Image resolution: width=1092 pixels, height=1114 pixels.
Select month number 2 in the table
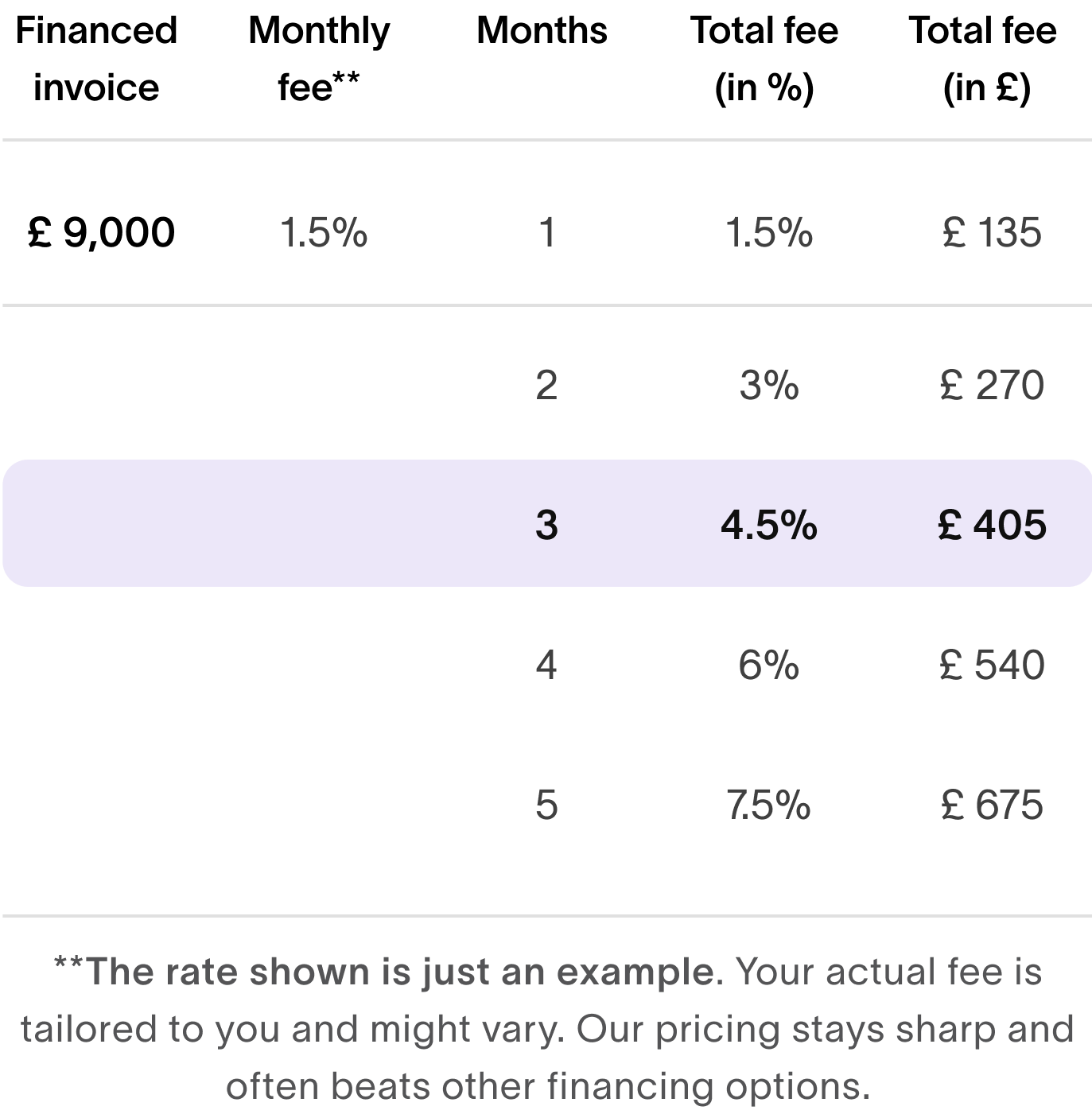pos(546,386)
